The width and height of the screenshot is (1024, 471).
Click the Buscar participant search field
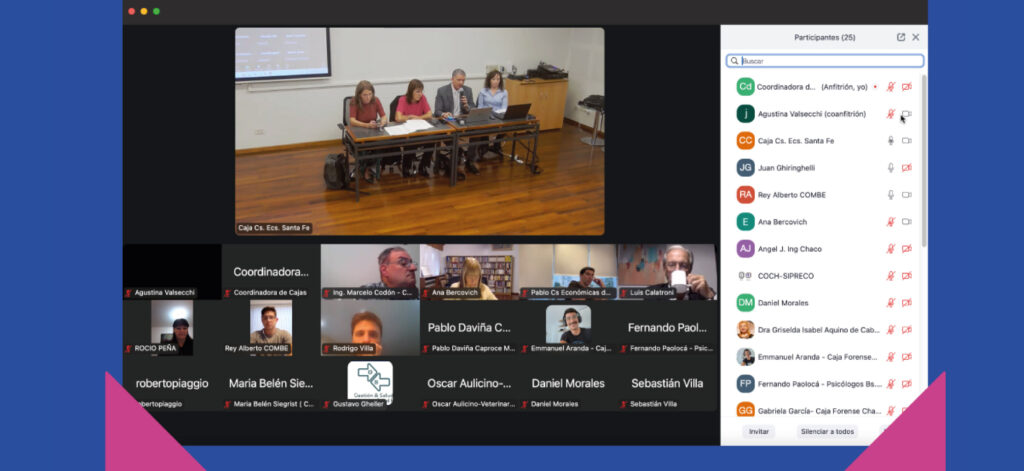825,61
